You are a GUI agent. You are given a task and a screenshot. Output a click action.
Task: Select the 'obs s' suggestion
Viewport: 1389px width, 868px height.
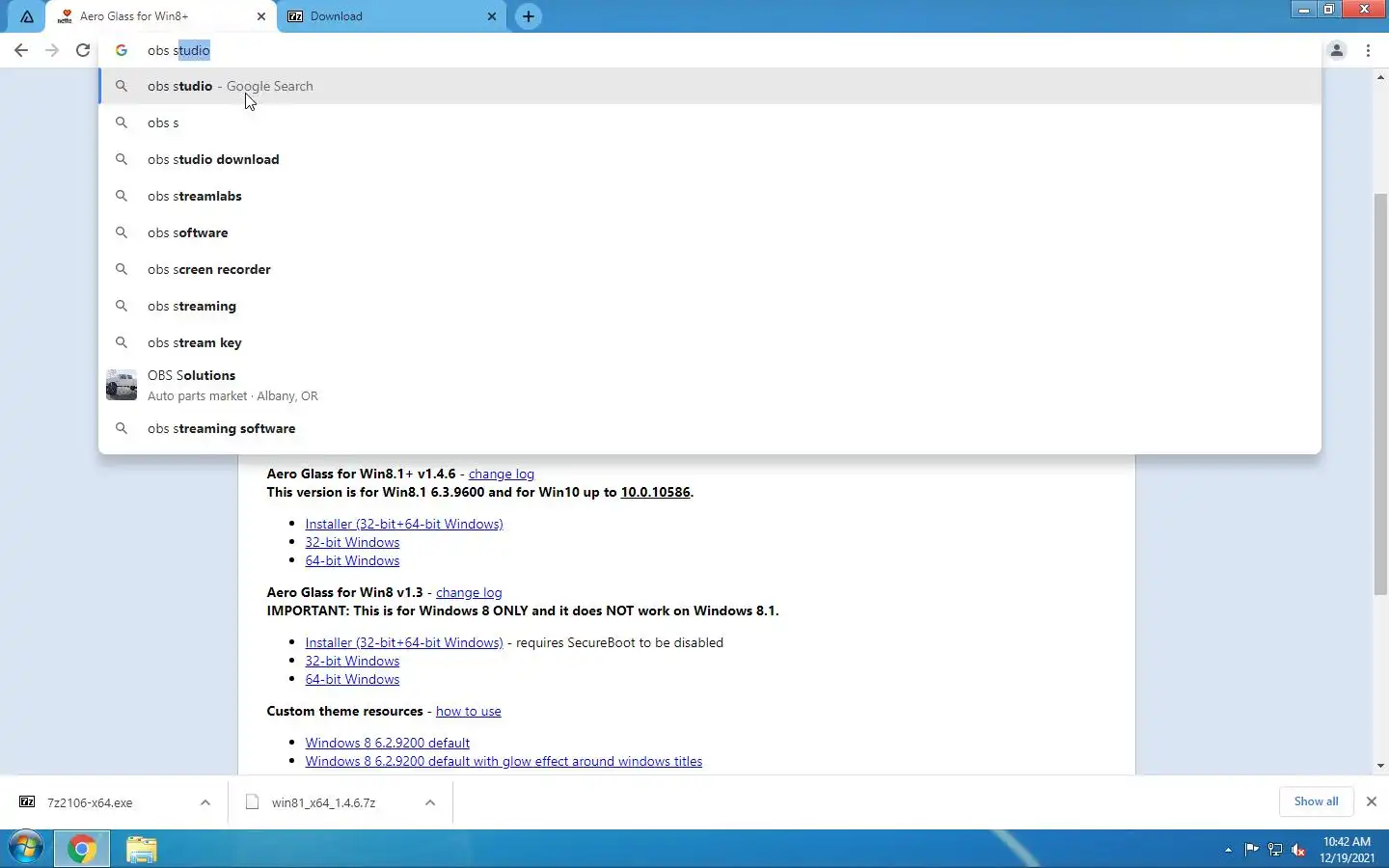pyautogui.click(x=710, y=122)
